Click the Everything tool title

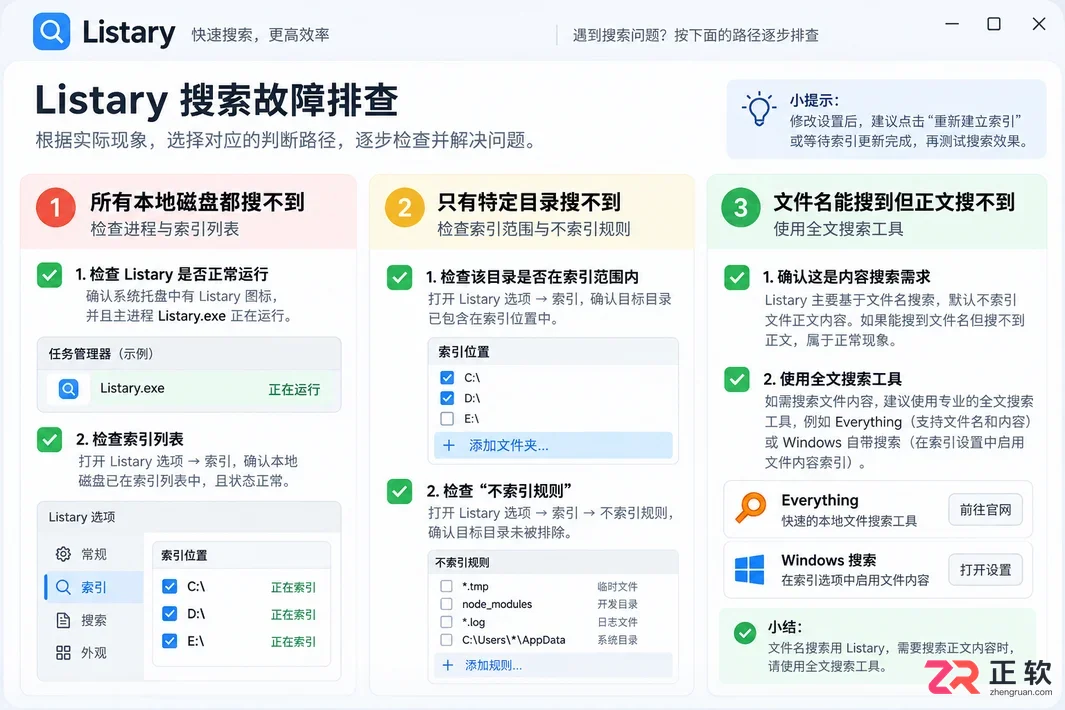(x=820, y=501)
